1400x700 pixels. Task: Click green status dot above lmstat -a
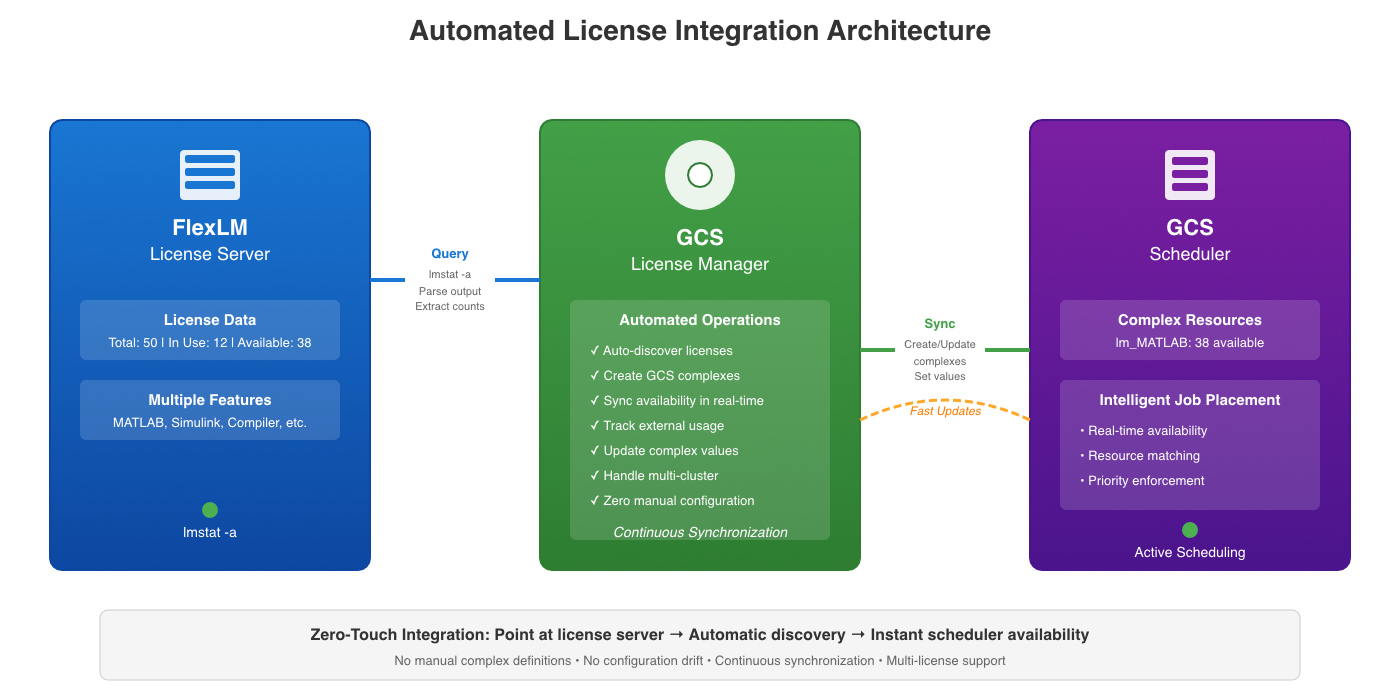(210, 510)
